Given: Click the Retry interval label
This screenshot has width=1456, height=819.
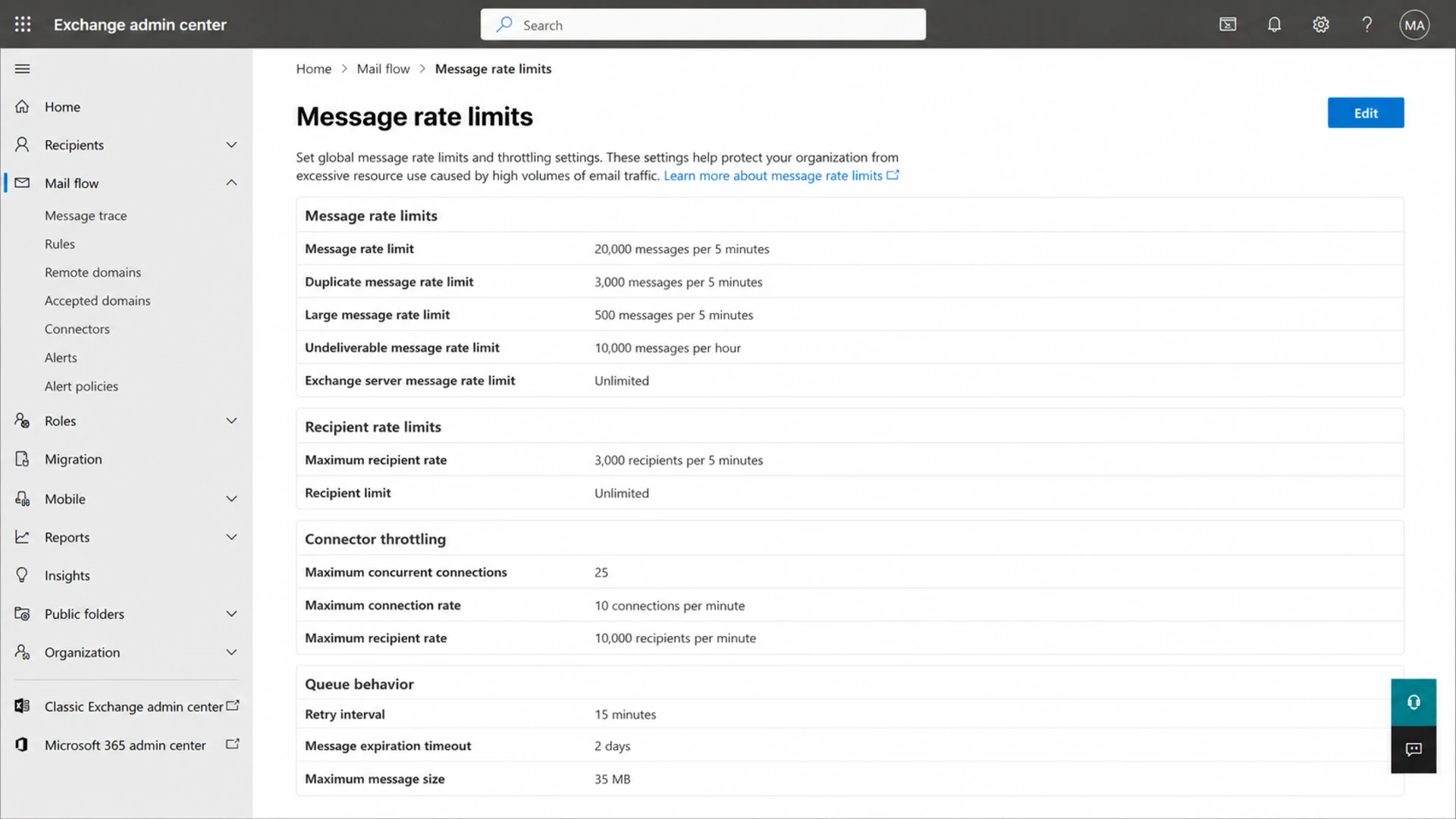Looking at the screenshot, I should tap(344, 714).
